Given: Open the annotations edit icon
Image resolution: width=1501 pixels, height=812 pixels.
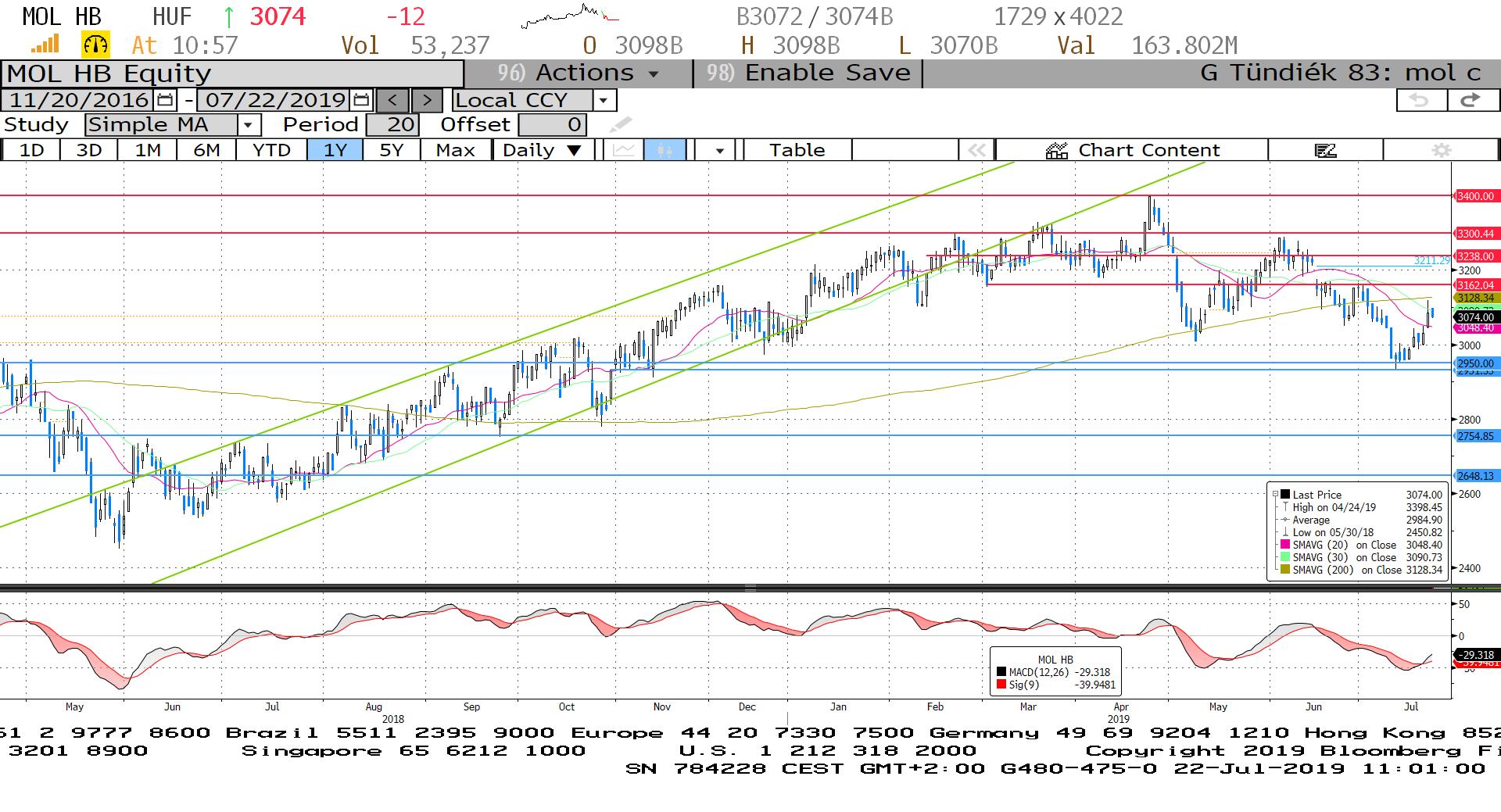Looking at the screenshot, I should pyautogui.click(x=1326, y=150).
